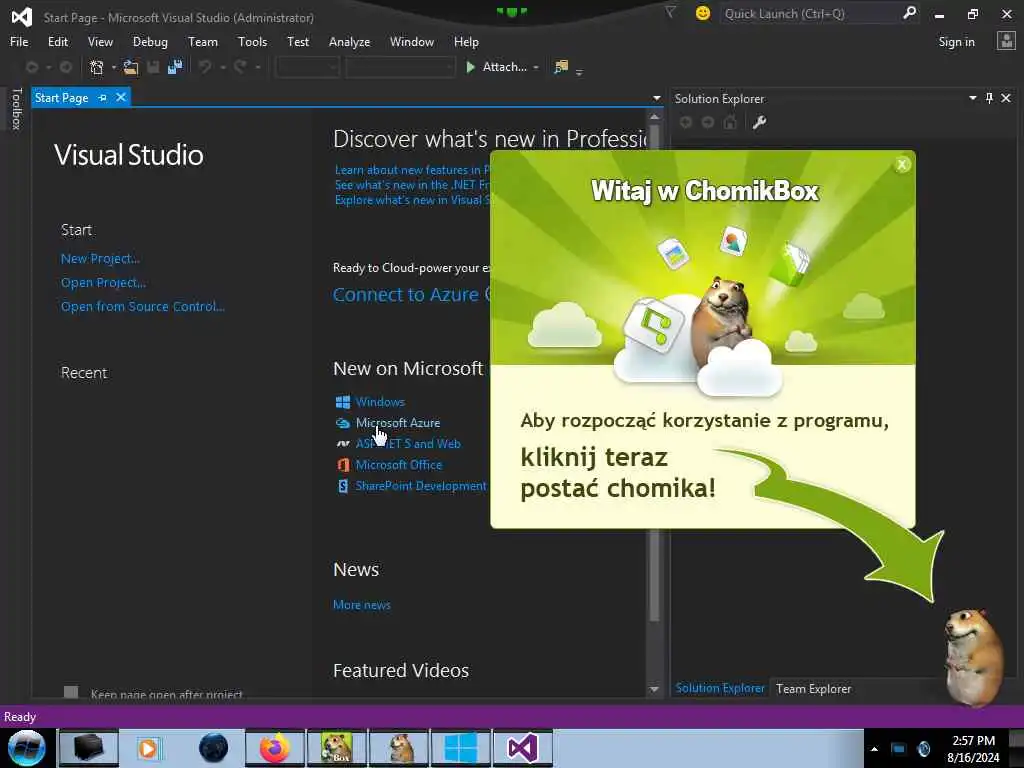Click the ChomikBox hamster character on the desktop

point(974,656)
